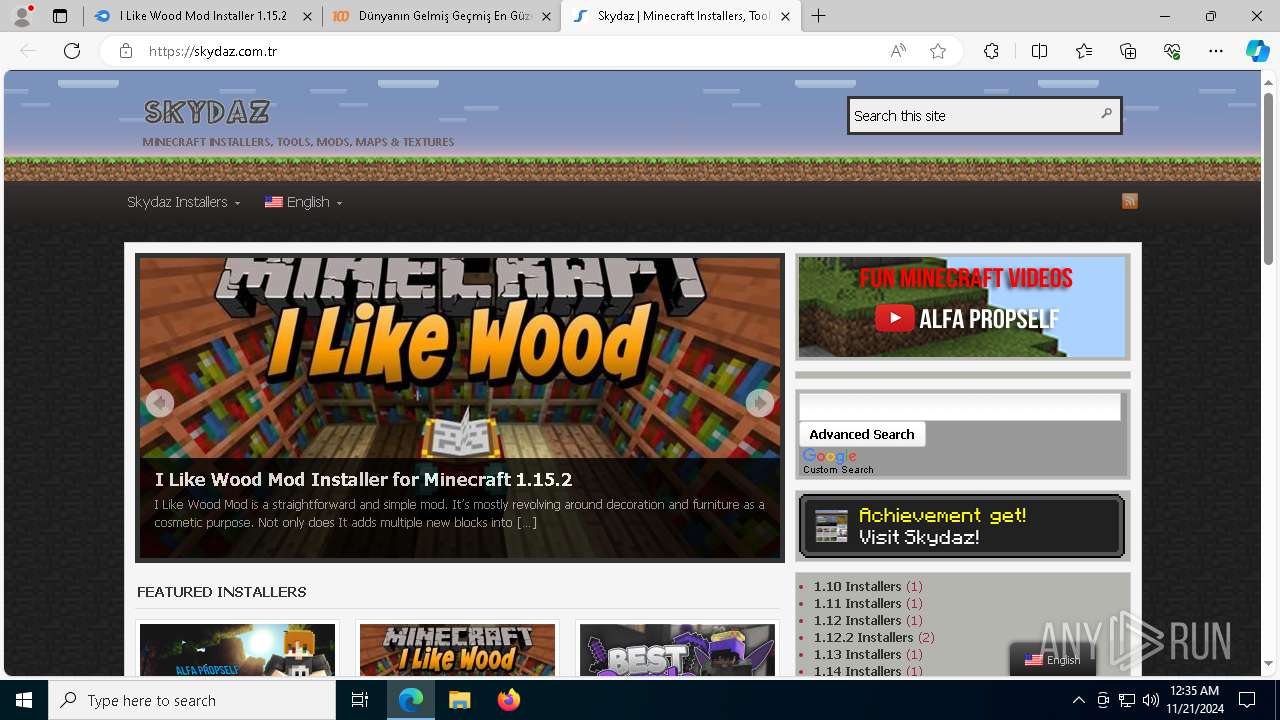Click the Windows taskbar search box
The height and width of the screenshot is (720, 1280).
click(192, 700)
